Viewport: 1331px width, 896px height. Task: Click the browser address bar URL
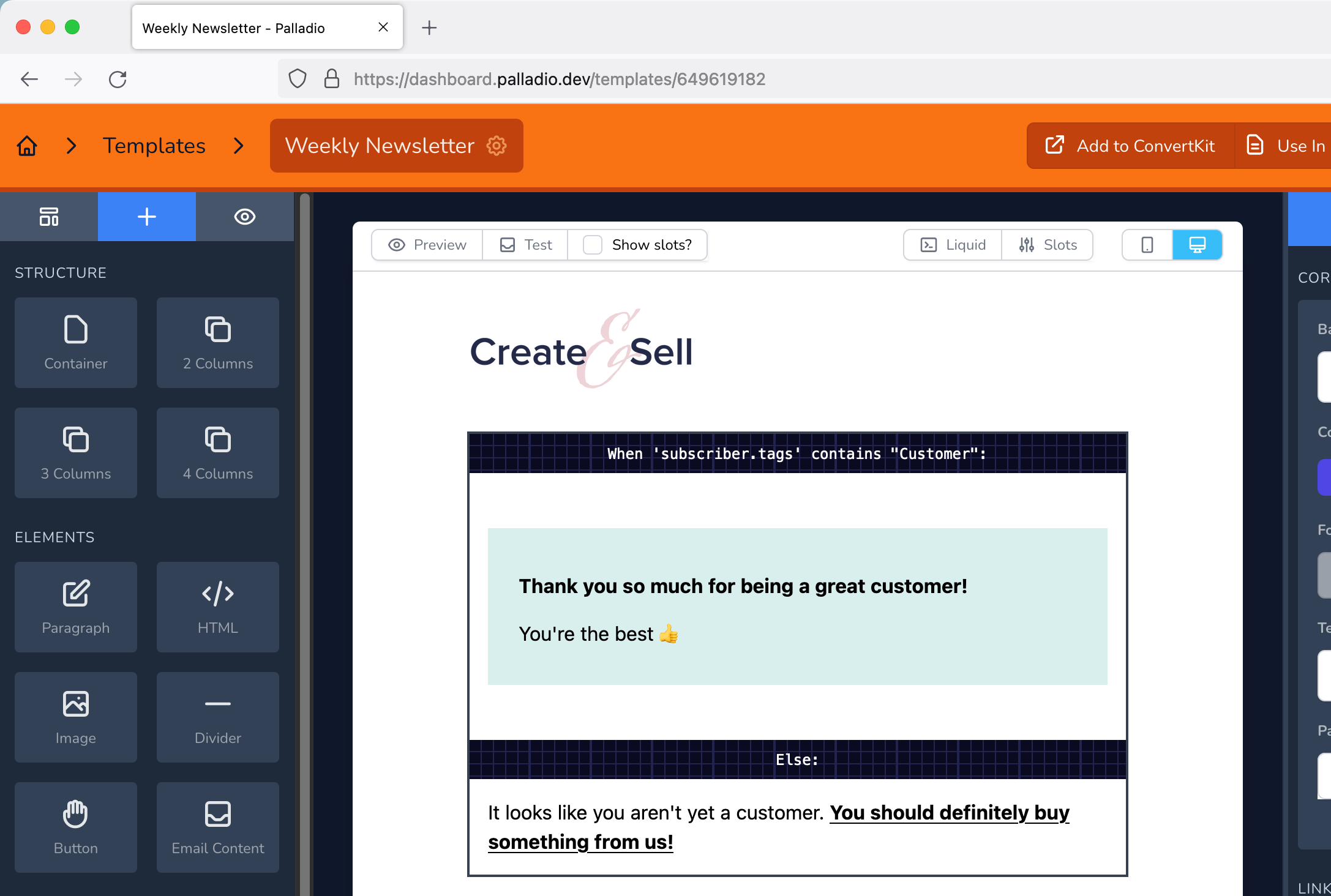click(559, 79)
